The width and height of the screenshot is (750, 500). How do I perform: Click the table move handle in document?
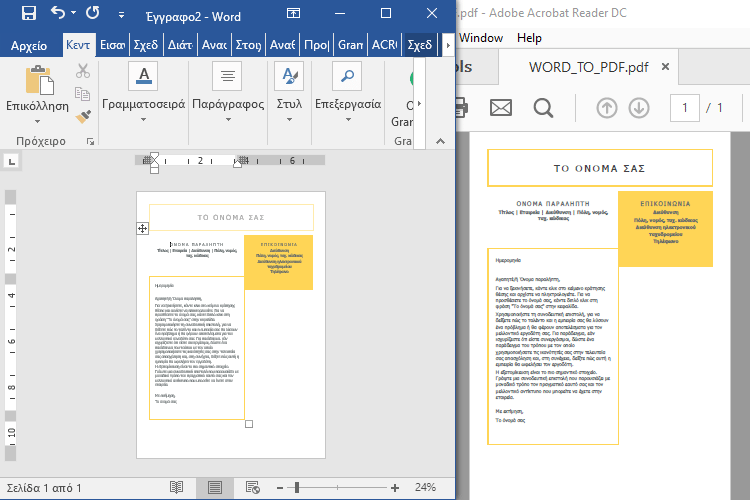[143, 228]
